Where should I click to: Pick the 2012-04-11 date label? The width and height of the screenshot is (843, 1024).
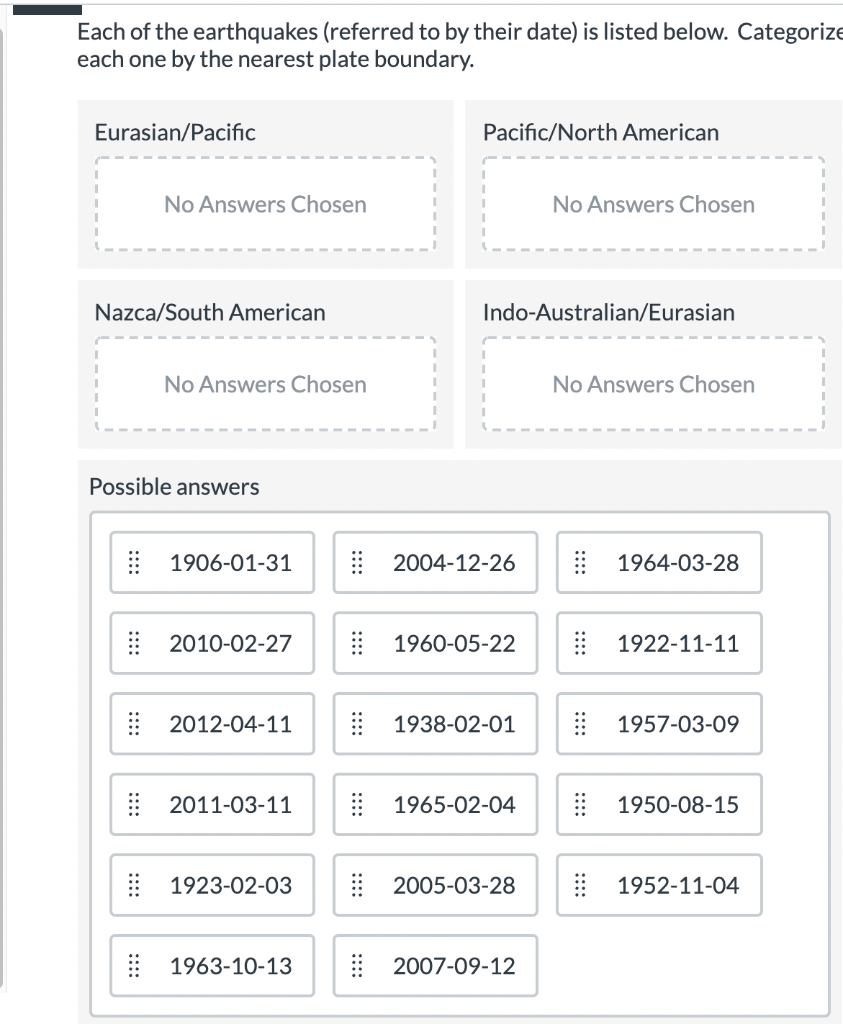pyautogui.click(x=231, y=724)
